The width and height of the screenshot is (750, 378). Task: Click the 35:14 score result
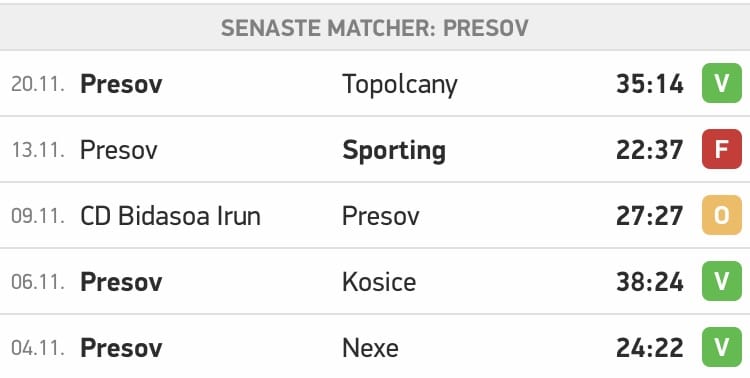650,84
